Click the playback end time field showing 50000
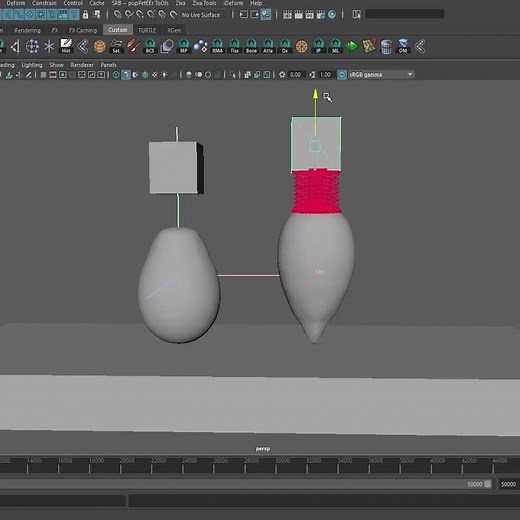Image resolution: width=520 pixels, height=520 pixels. pyautogui.click(x=508, y=484)
